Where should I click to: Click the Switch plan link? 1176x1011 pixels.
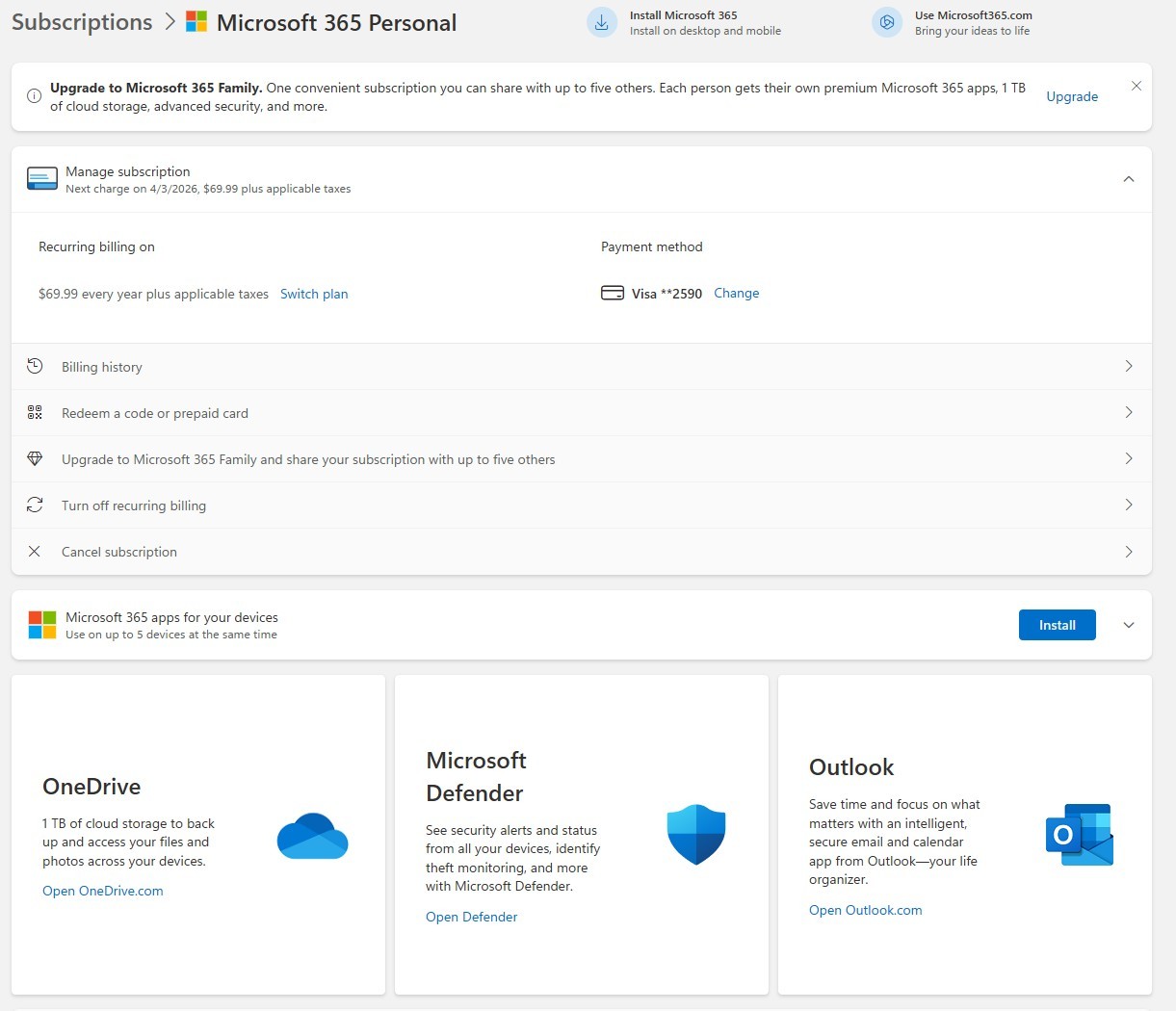[x=314, y=294]
